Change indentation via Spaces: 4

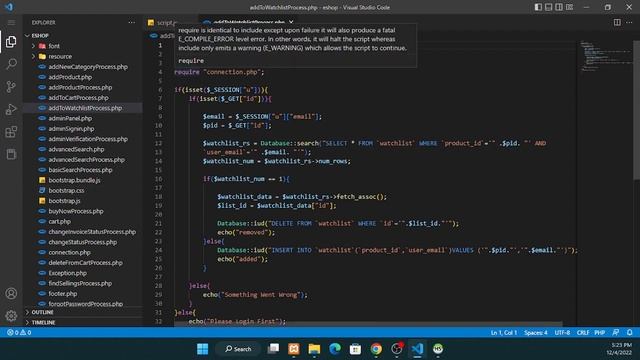(x=536, y=333)
